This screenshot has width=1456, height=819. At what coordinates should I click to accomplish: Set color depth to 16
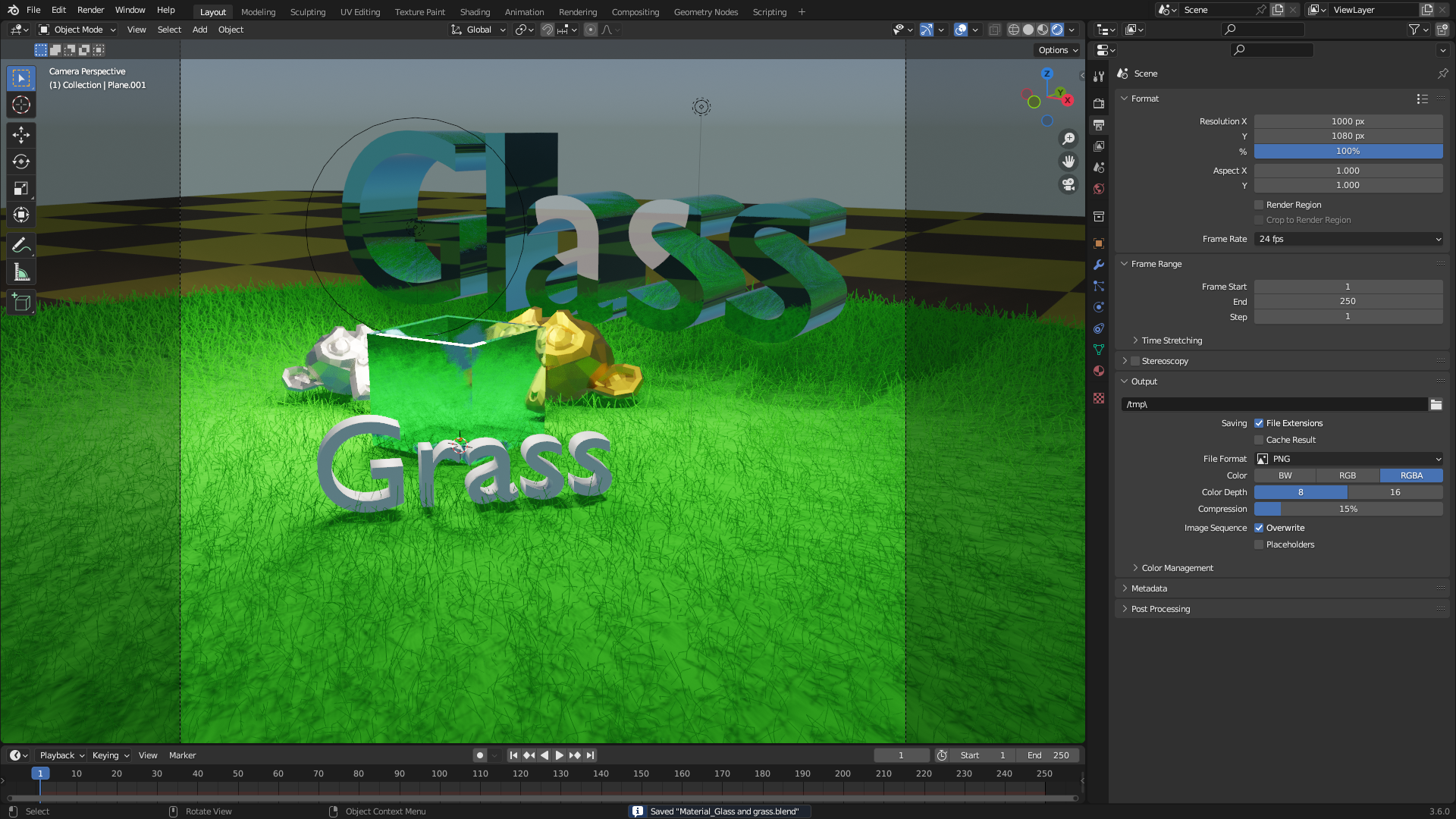1395,492
